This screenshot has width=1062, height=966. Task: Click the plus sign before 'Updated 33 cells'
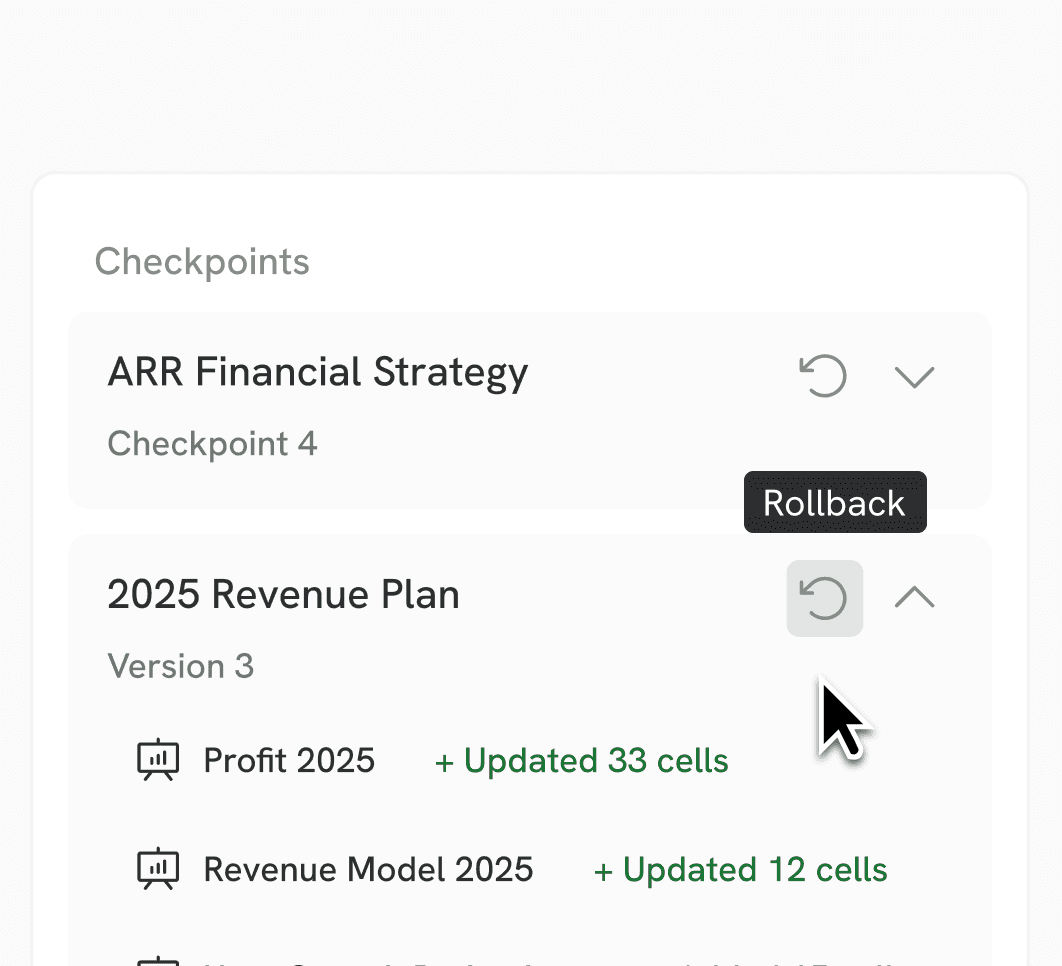[x=444, y=763]
